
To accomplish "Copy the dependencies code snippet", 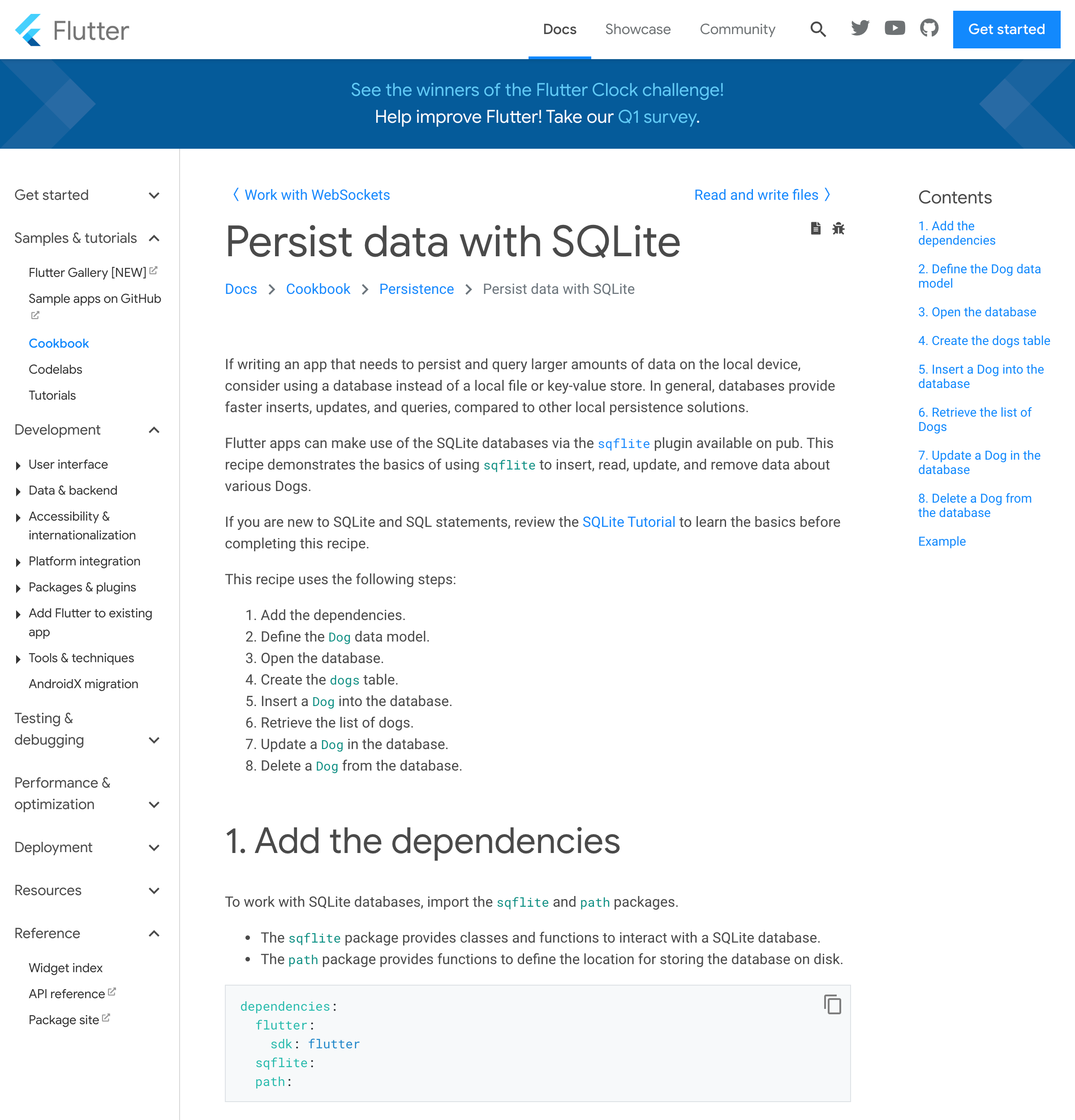I will click(x=832, y=1004).
